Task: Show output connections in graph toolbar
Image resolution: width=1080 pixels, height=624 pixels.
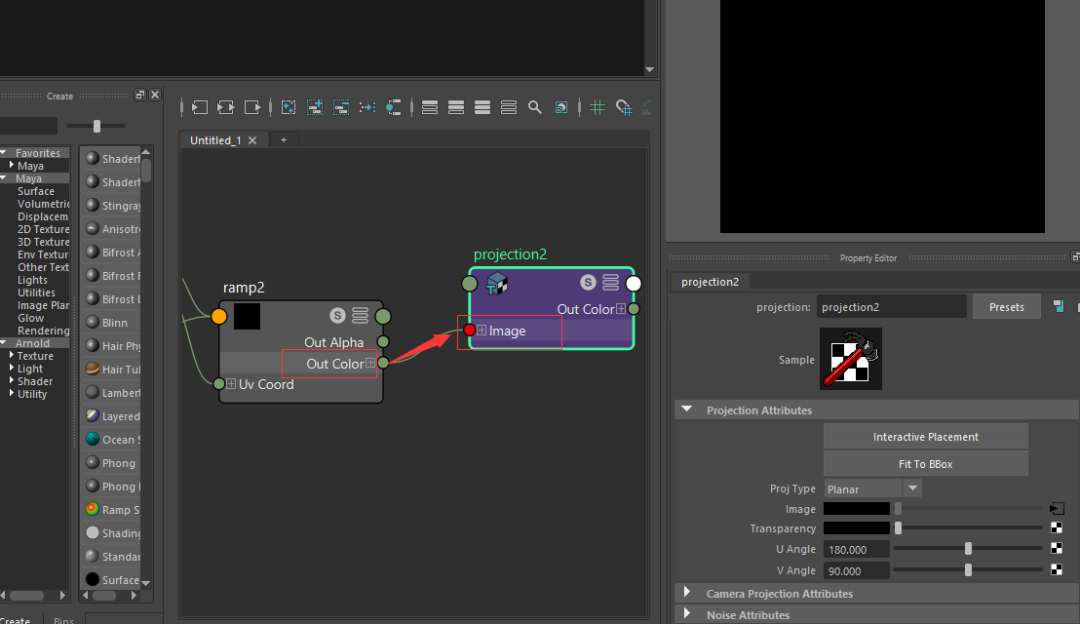Action: (x=252, y=107)
